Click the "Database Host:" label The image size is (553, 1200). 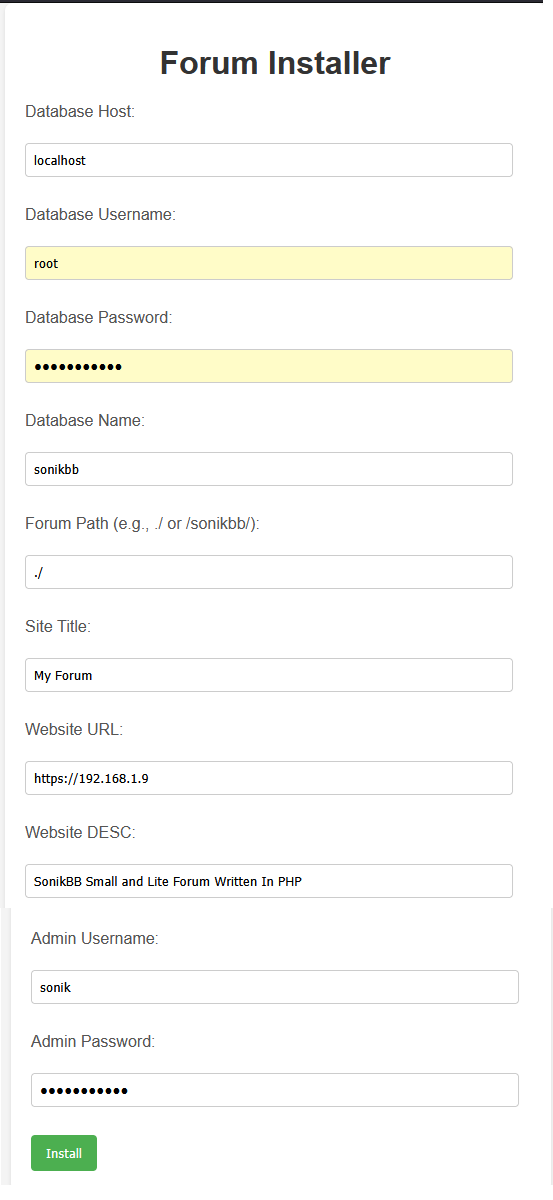(80, 112)
